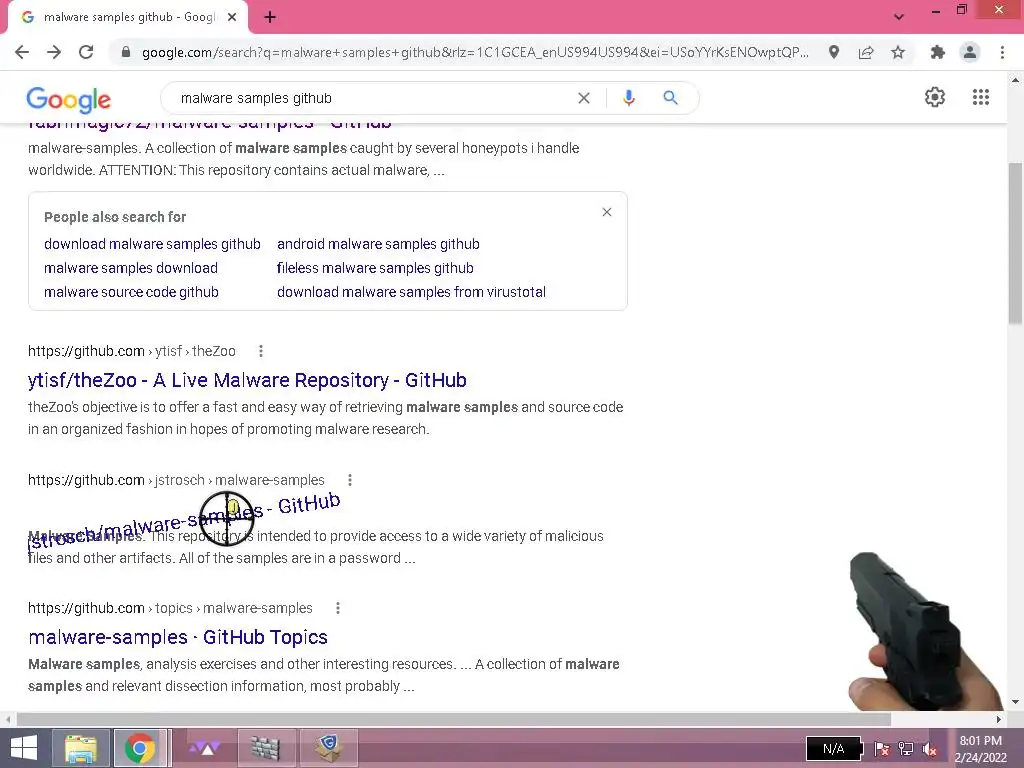
Task: Open the Windows Start menu
Action: (x=24, y=748)
